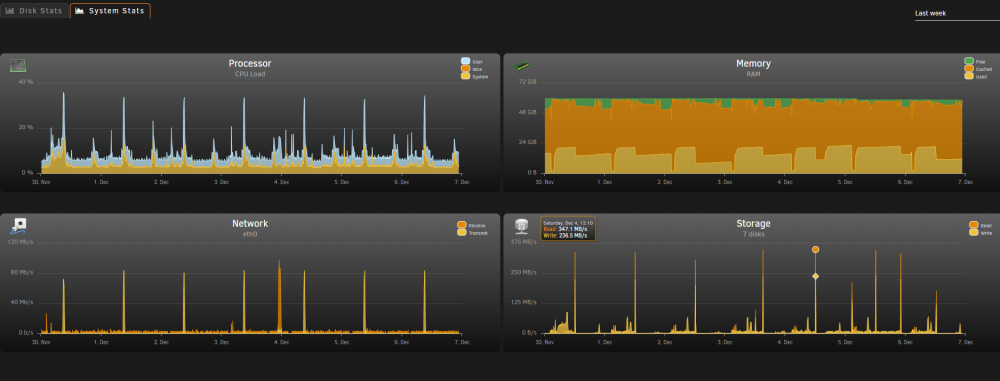Click the 7 disks subtitle under Storage

pos(753,234)
